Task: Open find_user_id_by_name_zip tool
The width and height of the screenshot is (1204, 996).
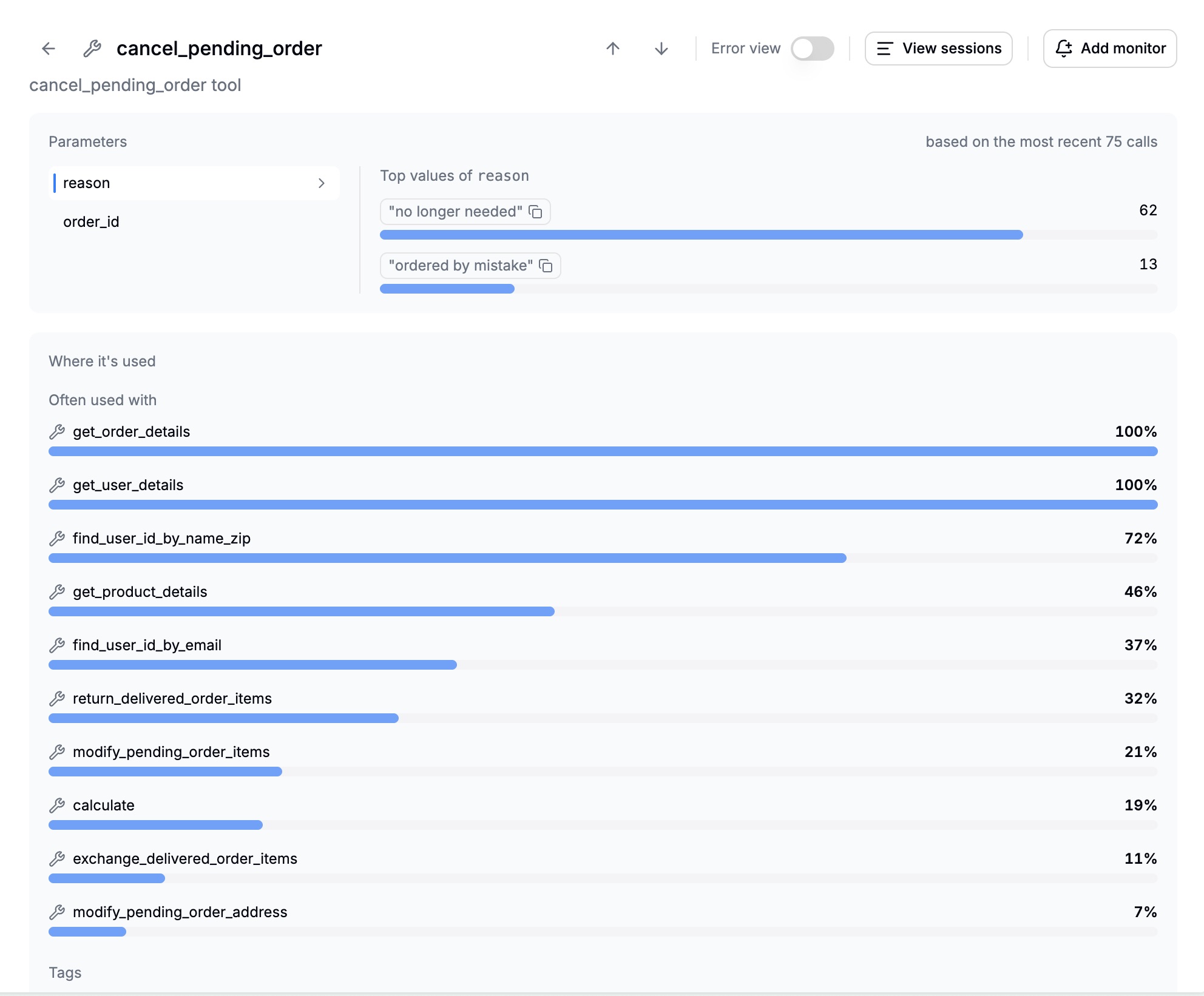Action: click(161, 539)
